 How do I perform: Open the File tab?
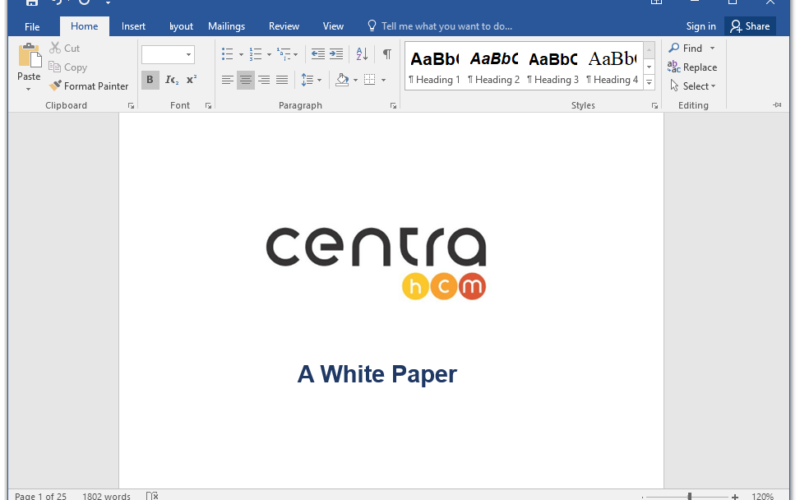click(x=32, y=27)
